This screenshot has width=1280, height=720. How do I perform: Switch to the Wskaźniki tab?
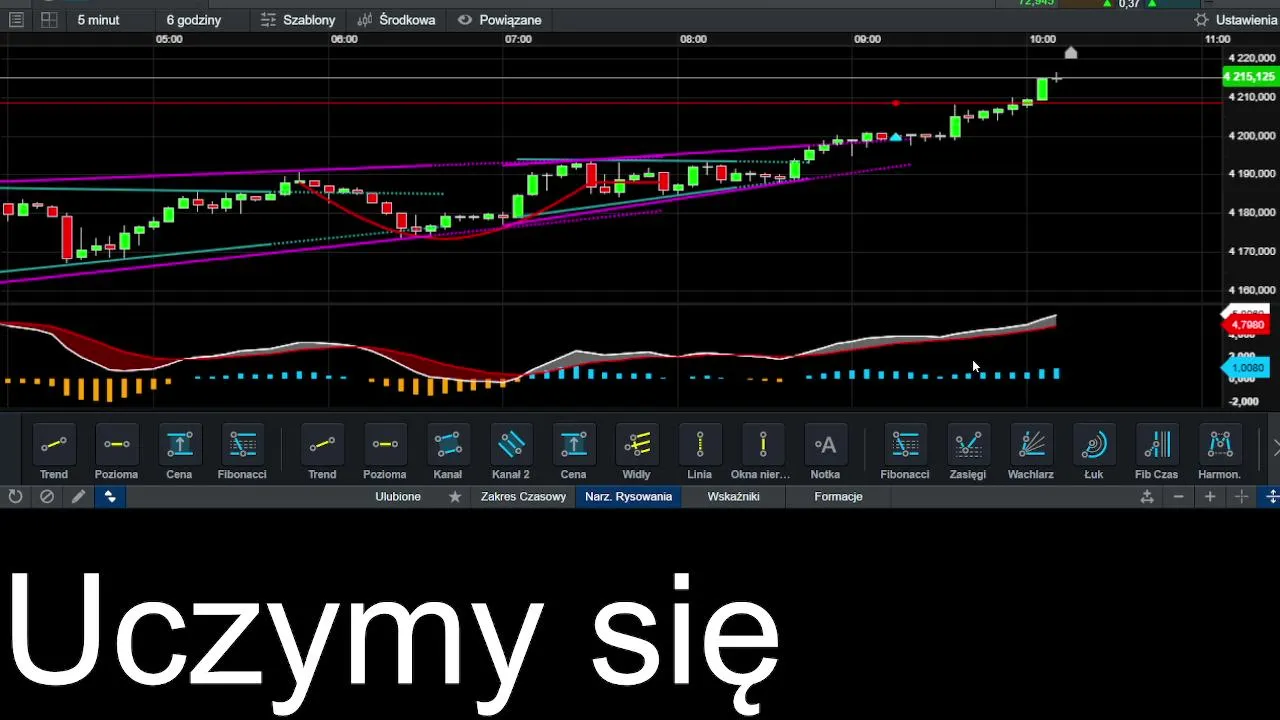[x=733, y=497]
